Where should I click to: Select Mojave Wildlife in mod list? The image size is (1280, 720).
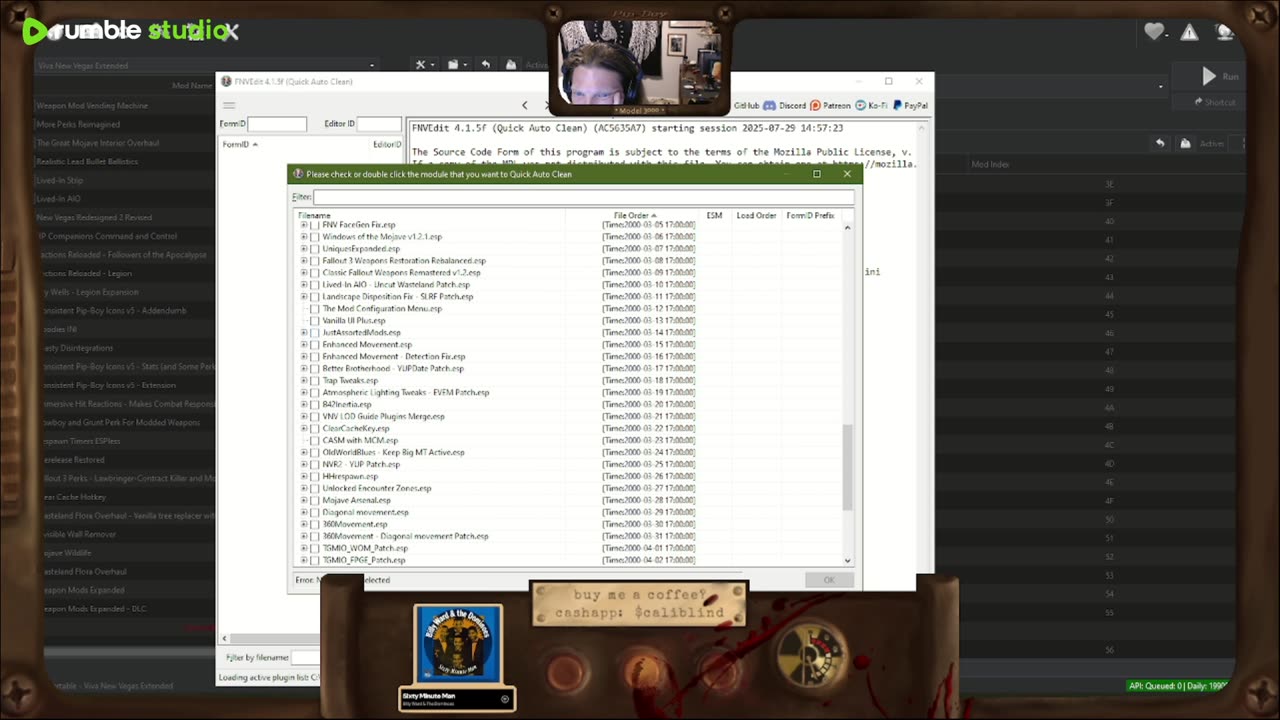(66, 553)
